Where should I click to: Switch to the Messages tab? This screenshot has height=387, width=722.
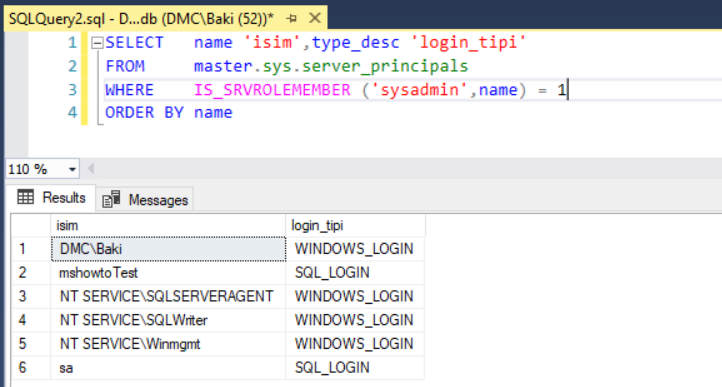pos(145,199)
